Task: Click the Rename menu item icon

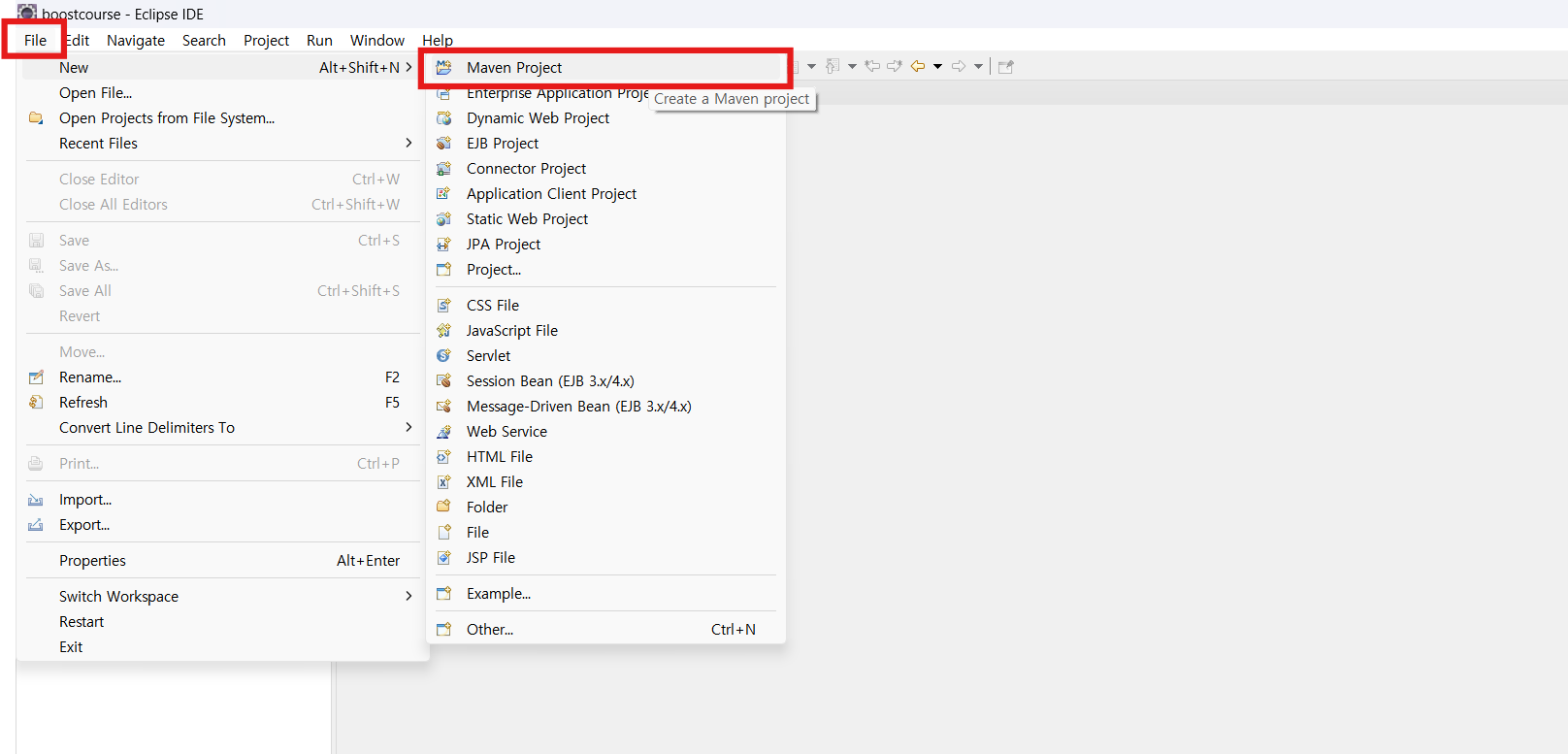Action: tap(36, 377)
